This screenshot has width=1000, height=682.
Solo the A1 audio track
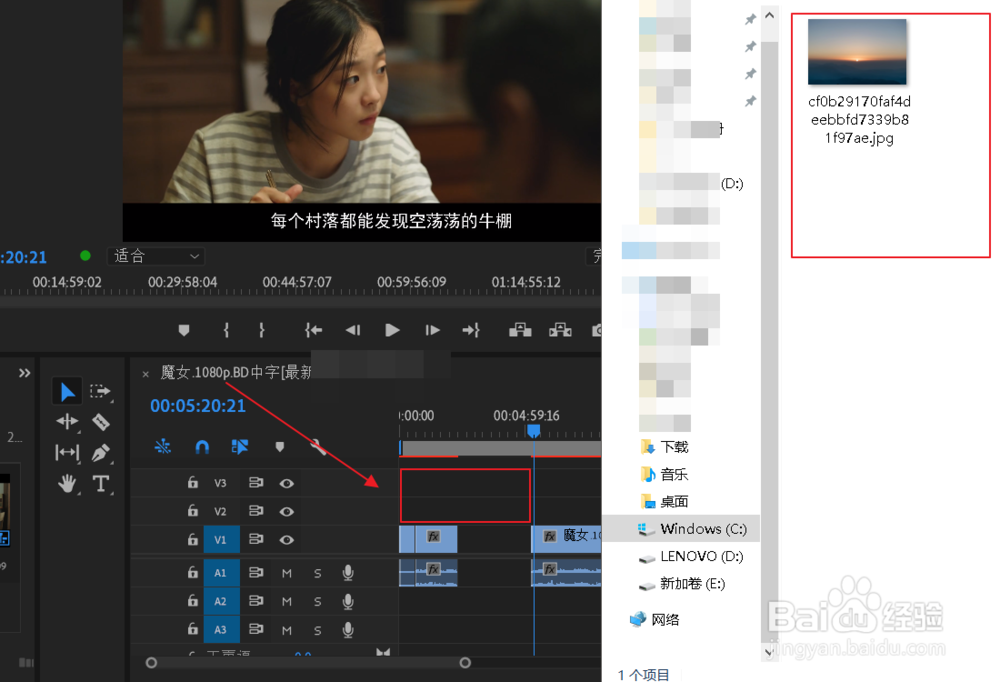pos(318,573)
